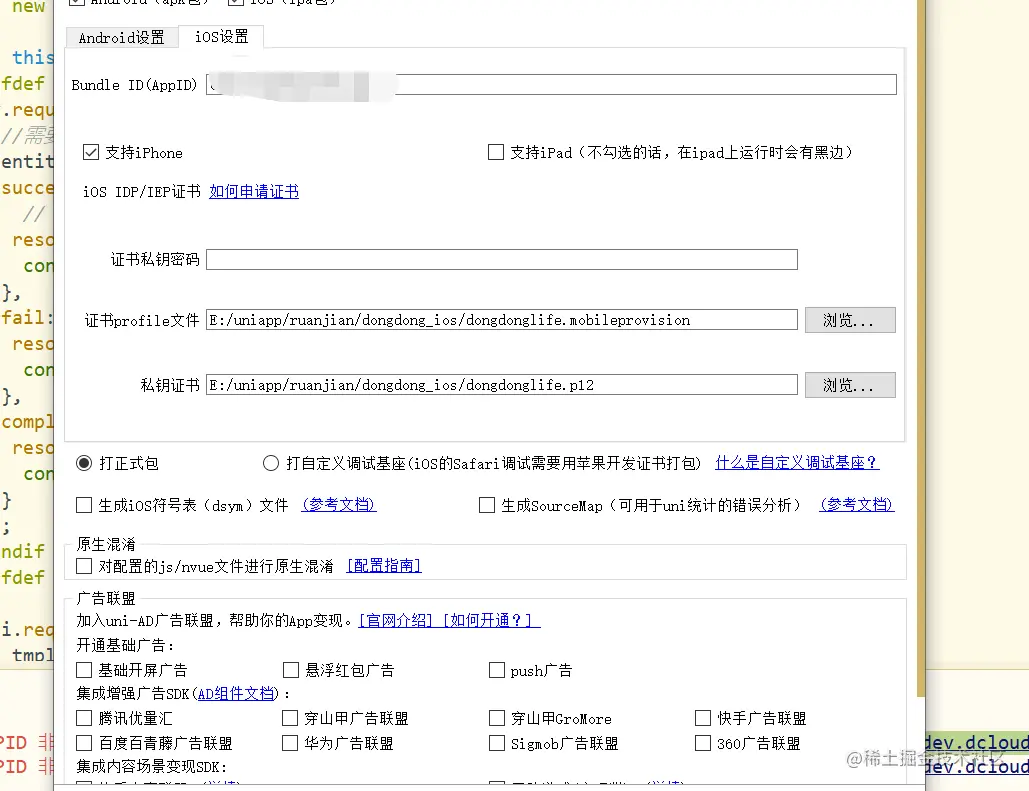The image size is (1029, 791).
Task: Check the 腾讯优量汇 checkbox
Action: tap(84, 718)
